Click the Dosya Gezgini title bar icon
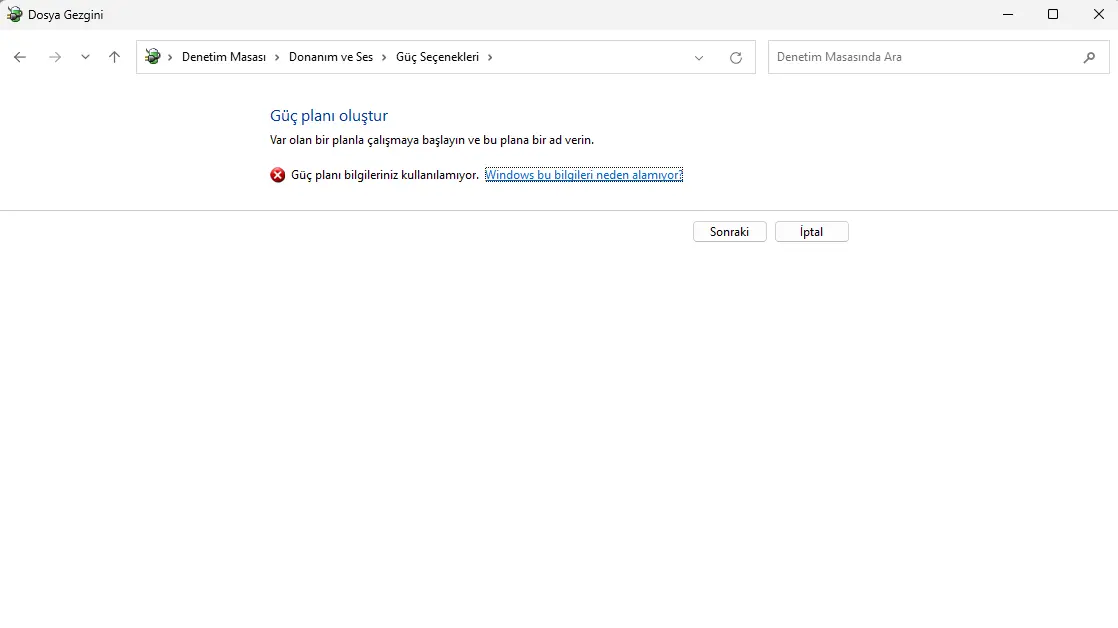Viewport: 1118px width, 628px height. [14, 14]
